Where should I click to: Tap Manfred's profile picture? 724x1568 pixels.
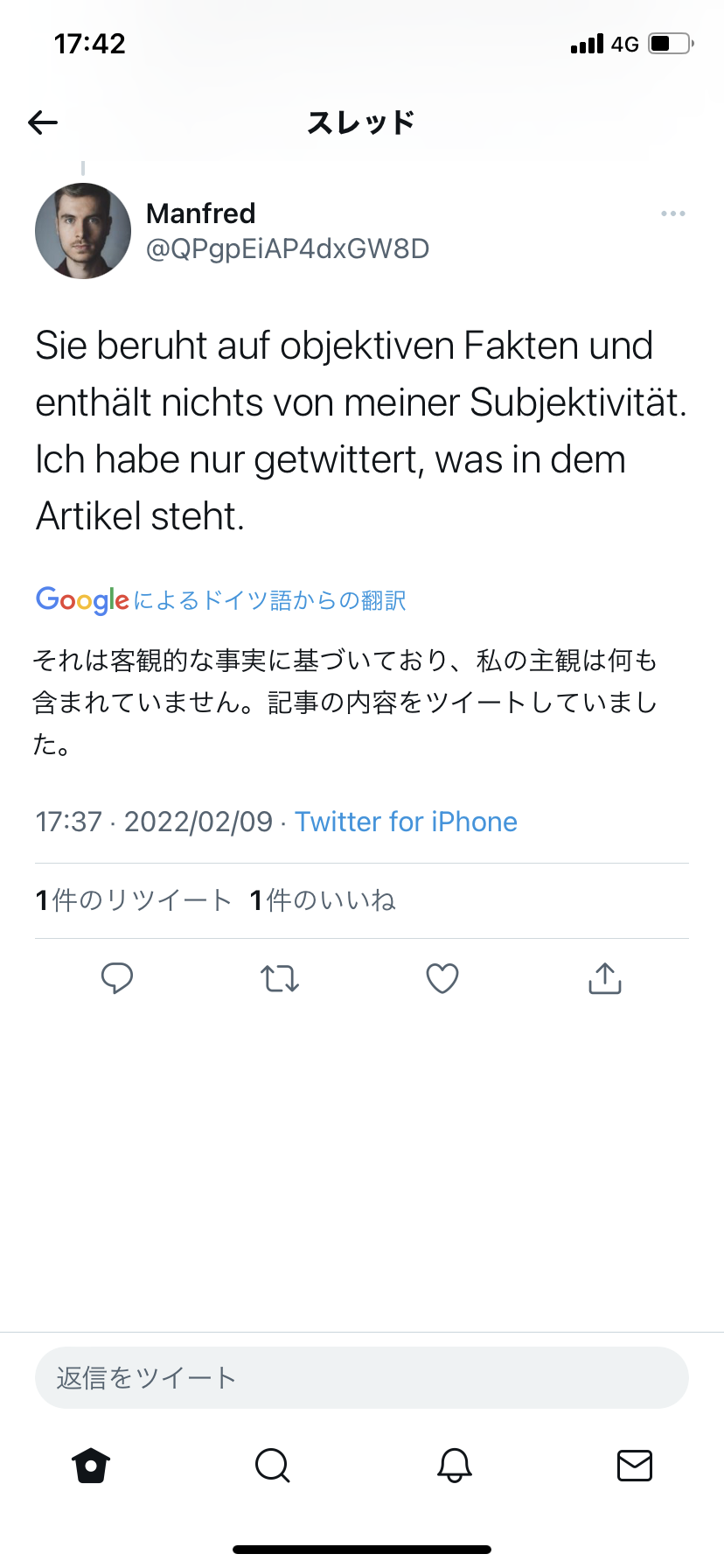tap(83, 231)
